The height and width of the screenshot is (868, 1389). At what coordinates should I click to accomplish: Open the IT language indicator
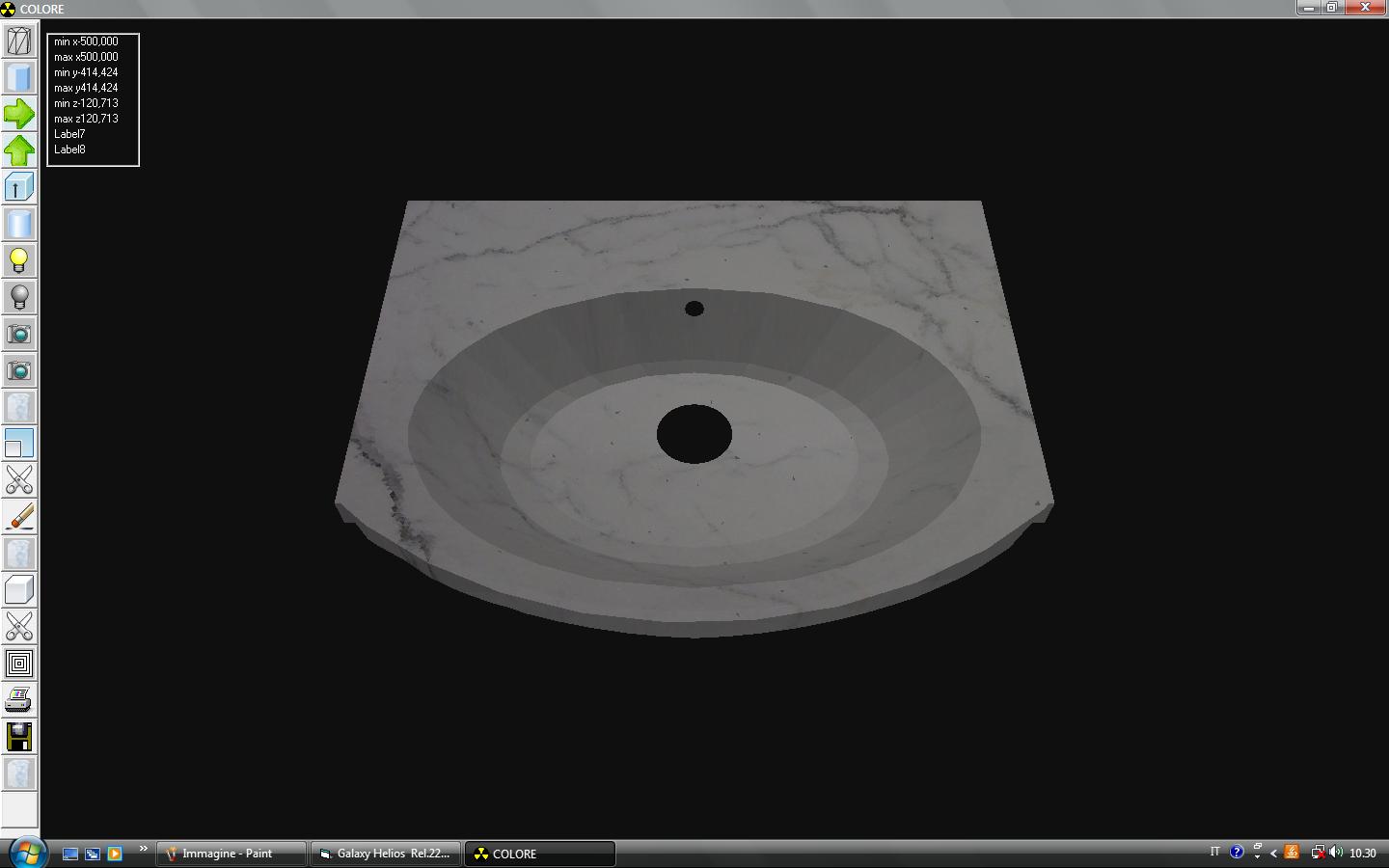pos(1214,852)
